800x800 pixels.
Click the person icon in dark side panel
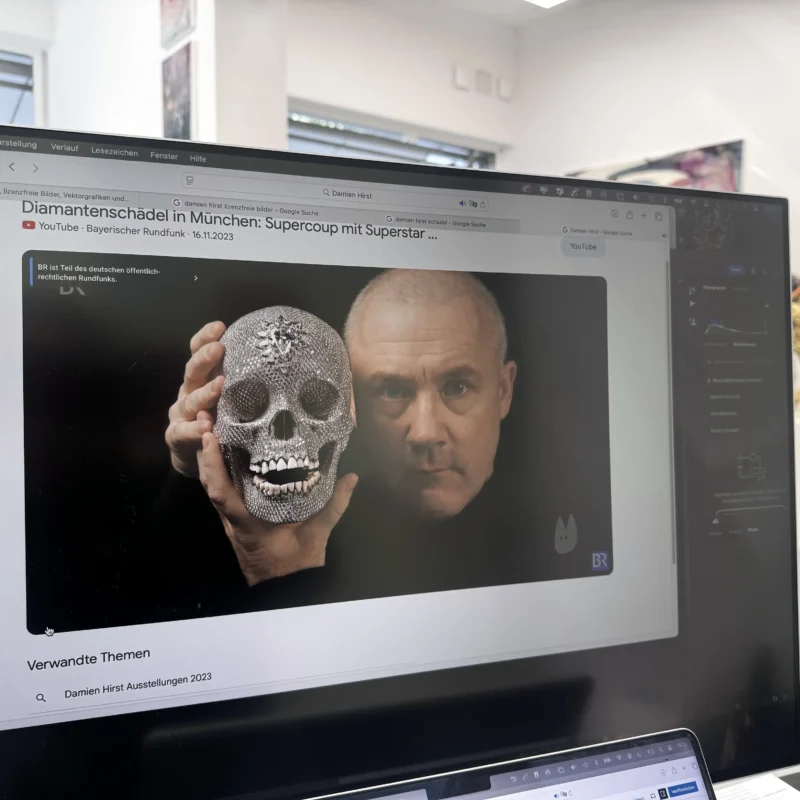click(x=693, y=322)
